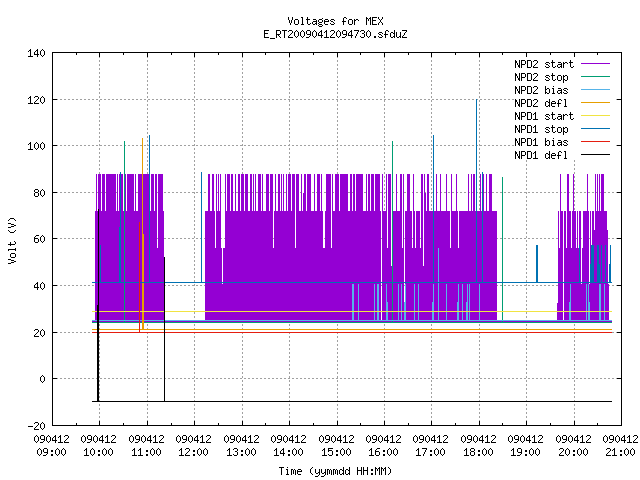
Task: Click the 10:00 time axis label
Action: [98, 452]
